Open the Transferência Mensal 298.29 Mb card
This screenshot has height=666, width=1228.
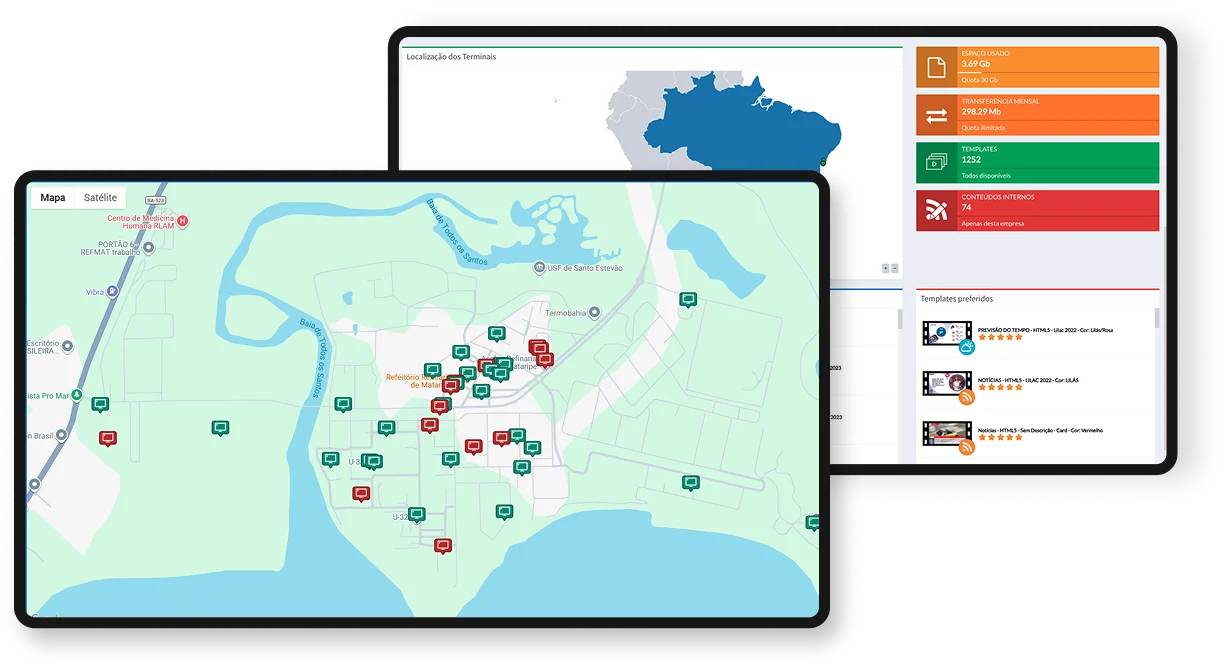click(x=1038, y=115)
